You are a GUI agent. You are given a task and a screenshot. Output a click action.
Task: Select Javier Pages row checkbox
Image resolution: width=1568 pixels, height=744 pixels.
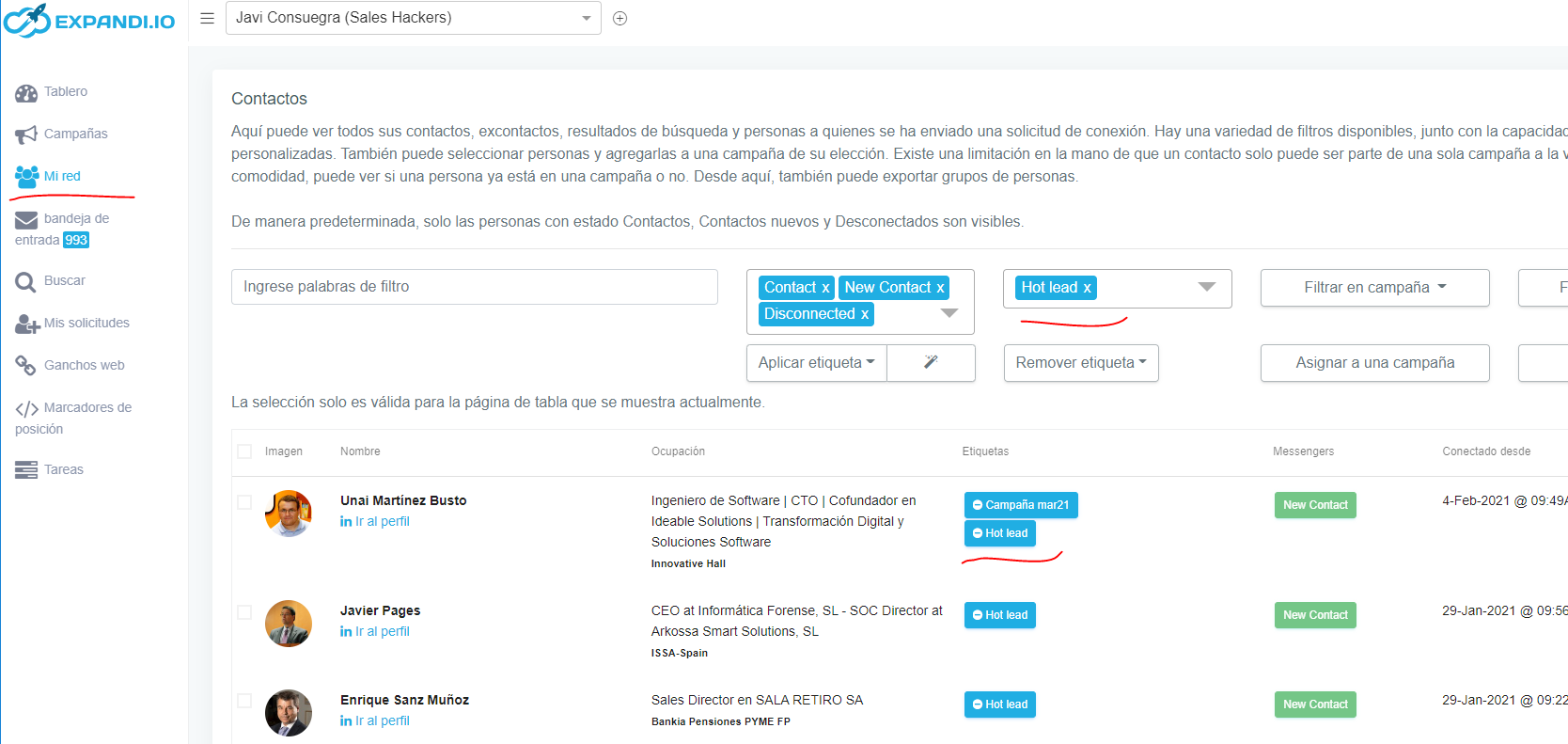pos(244,612)
